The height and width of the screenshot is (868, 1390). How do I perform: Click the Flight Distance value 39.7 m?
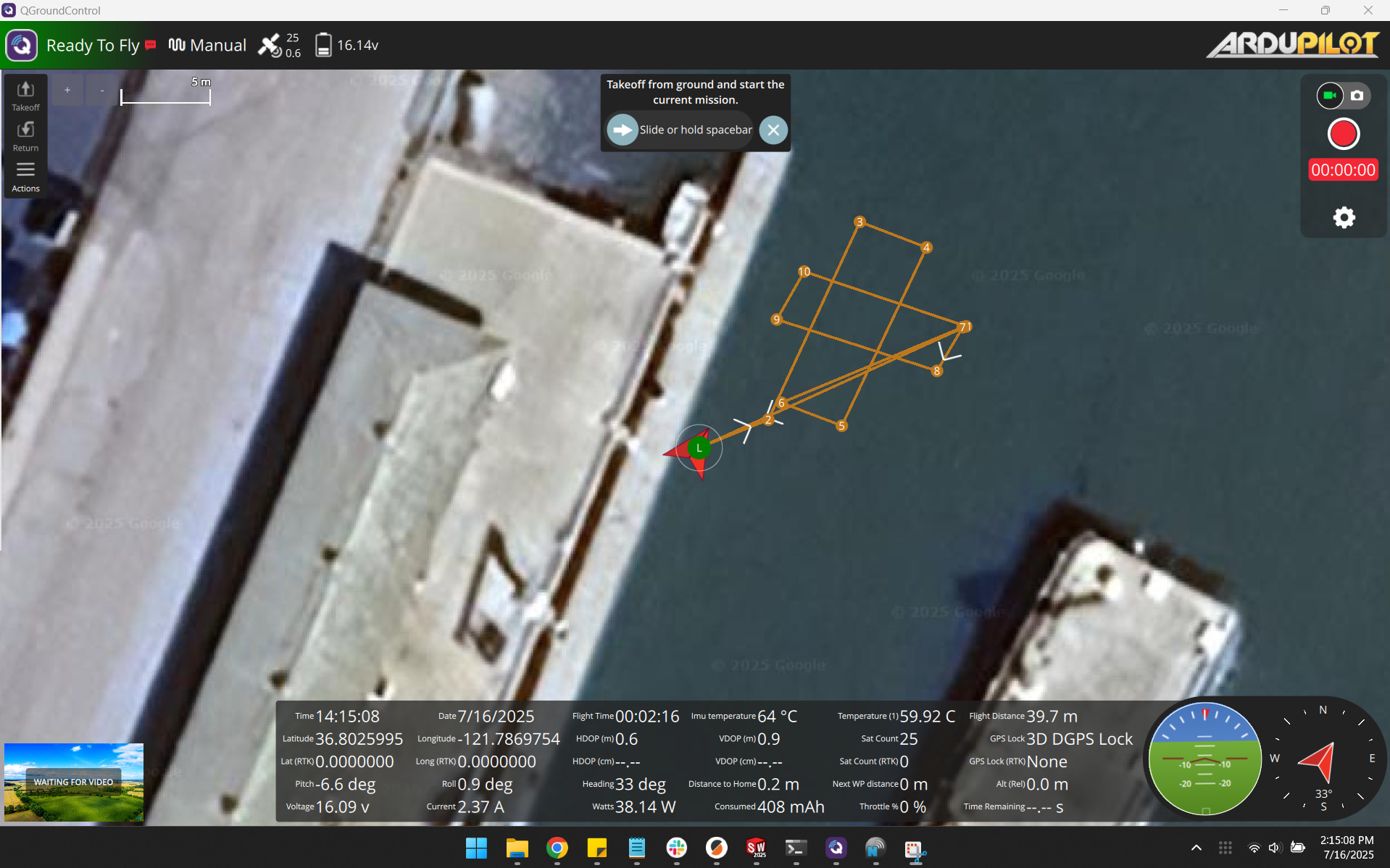[1052, 717]
